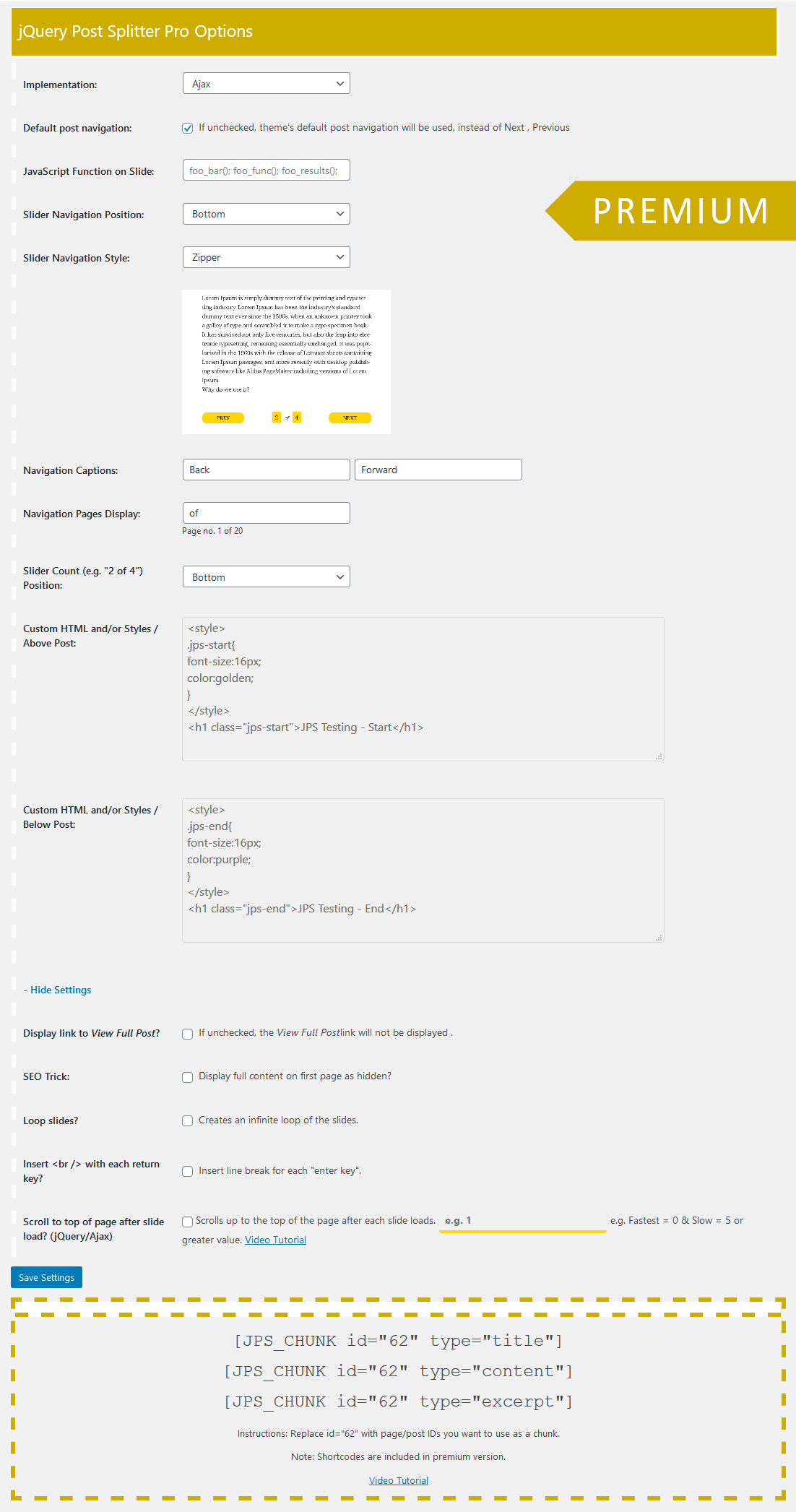Open the Slider Navigation Position dropdown
This screenshot has width=796, height=1512.
pos(266,214)
